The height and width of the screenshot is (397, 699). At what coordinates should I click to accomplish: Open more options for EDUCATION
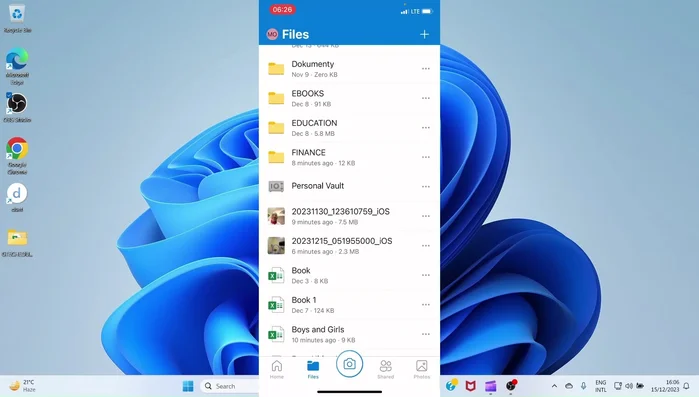tap(426, 127)
